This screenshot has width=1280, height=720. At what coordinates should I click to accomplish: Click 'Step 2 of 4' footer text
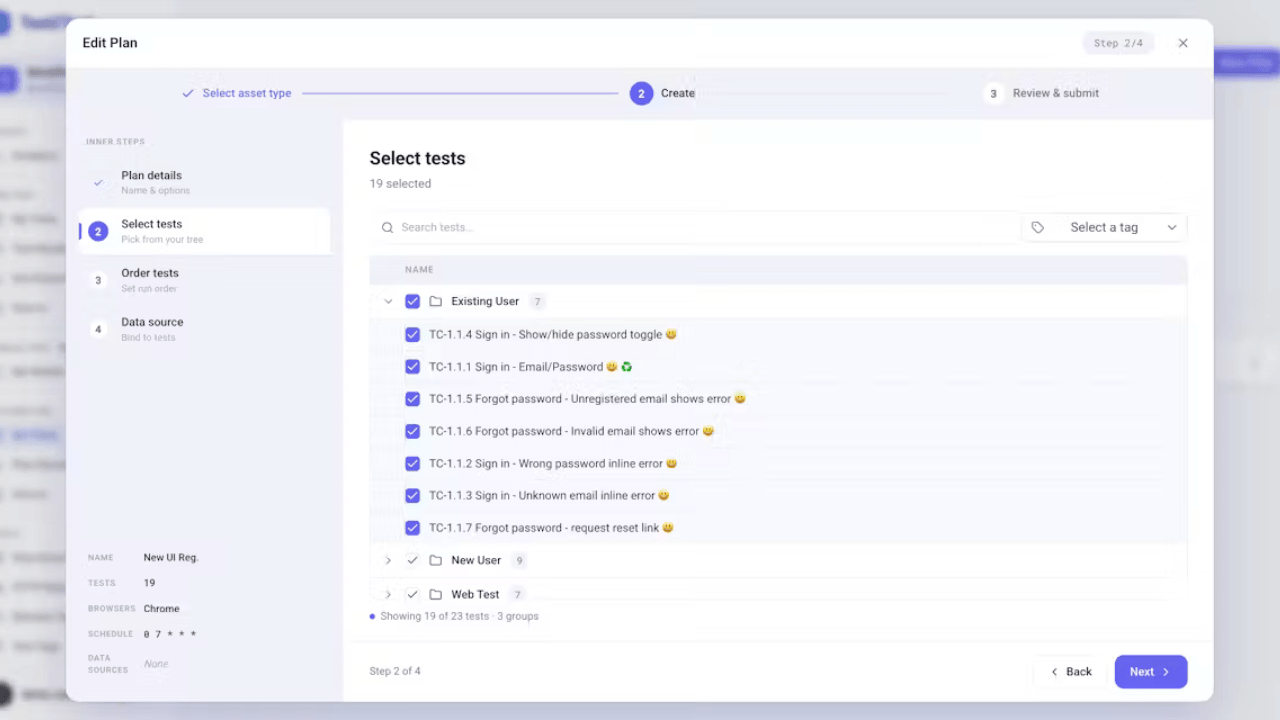tap(395, 671)
